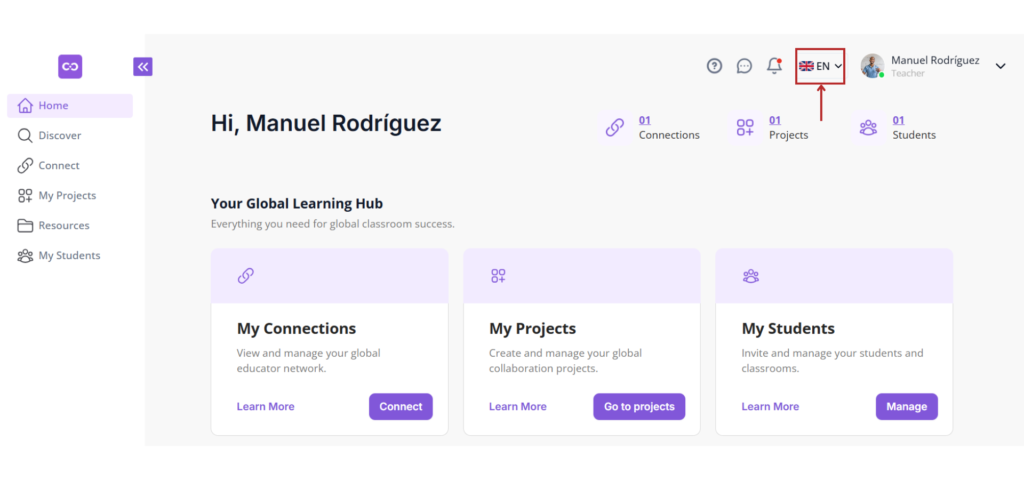This screenshot has height=480, width=1024.
Task: Click the Go to projects button
Action: [x=639, y=407]
